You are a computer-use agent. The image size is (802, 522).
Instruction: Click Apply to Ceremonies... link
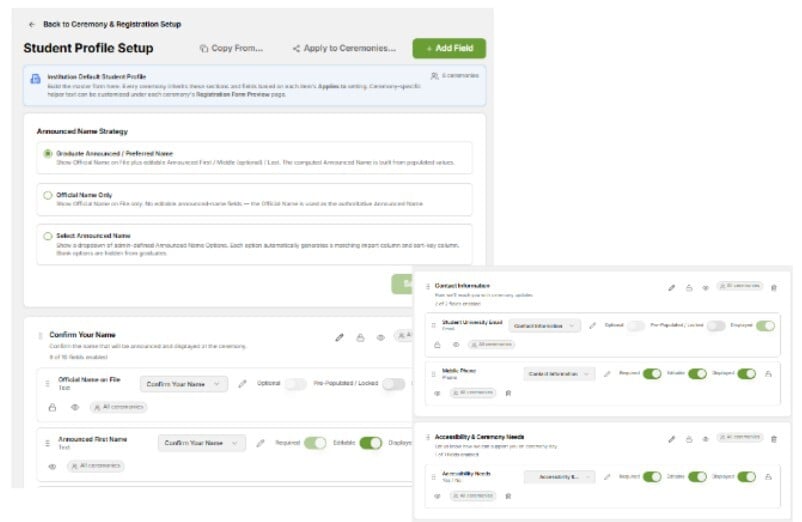pos(344,48)
